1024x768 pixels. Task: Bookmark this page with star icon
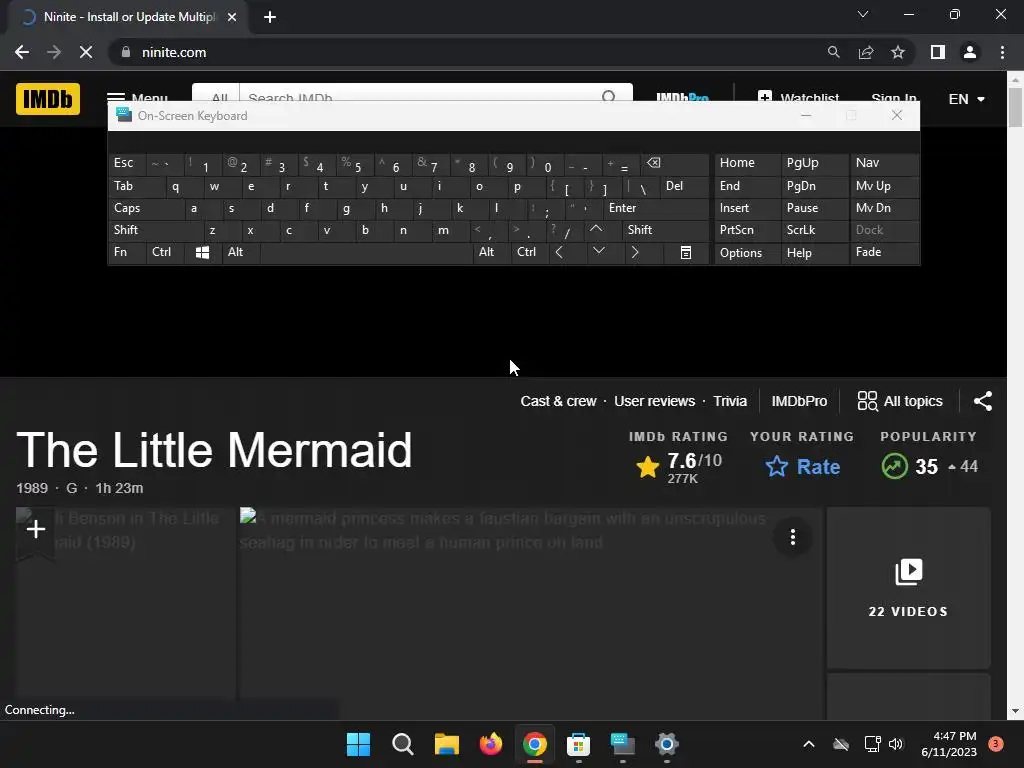click(898, 52)
